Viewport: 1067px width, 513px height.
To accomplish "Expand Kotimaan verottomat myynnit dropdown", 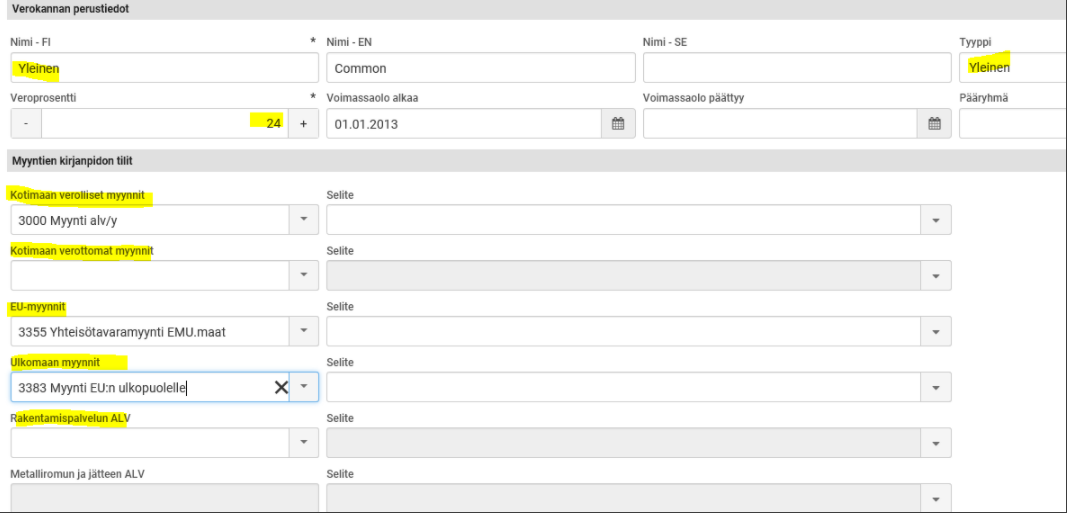I will tap(304, 276).
